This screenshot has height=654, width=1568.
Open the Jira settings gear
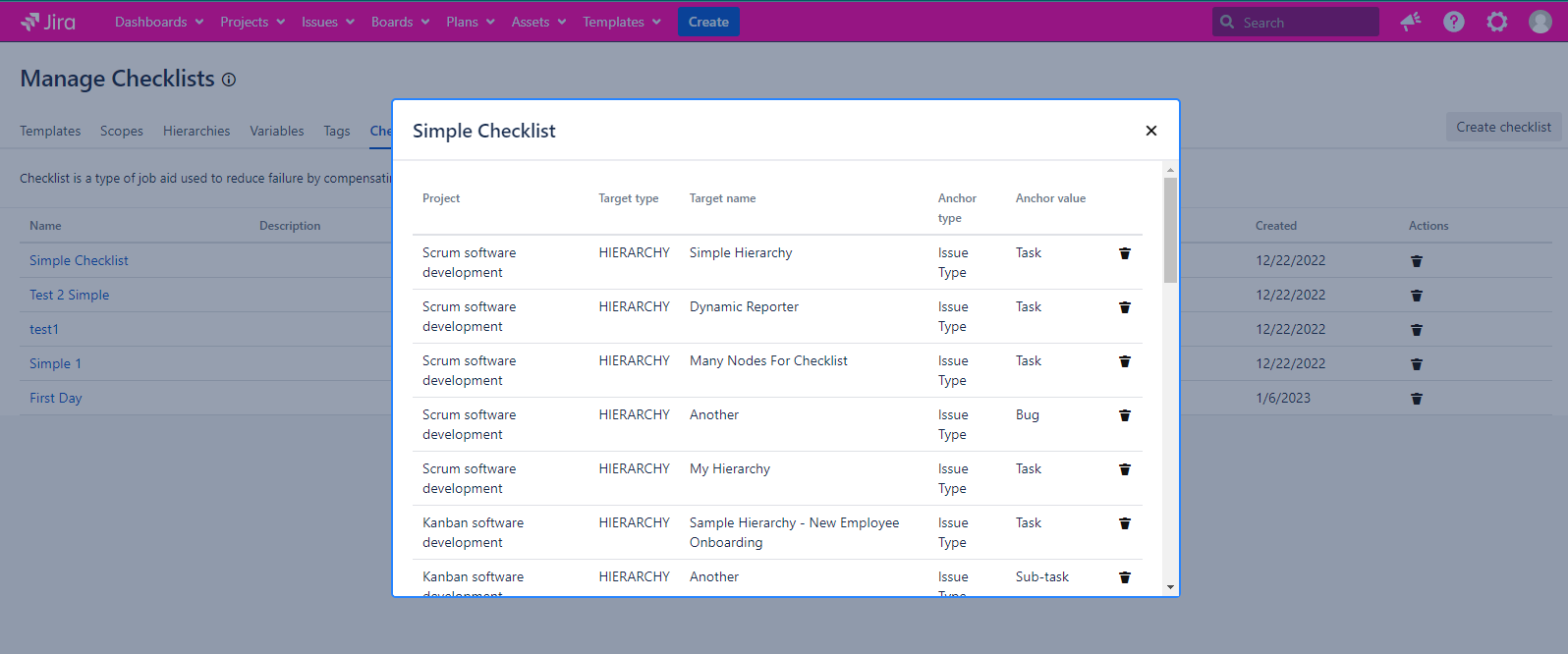coord(1496,22)
